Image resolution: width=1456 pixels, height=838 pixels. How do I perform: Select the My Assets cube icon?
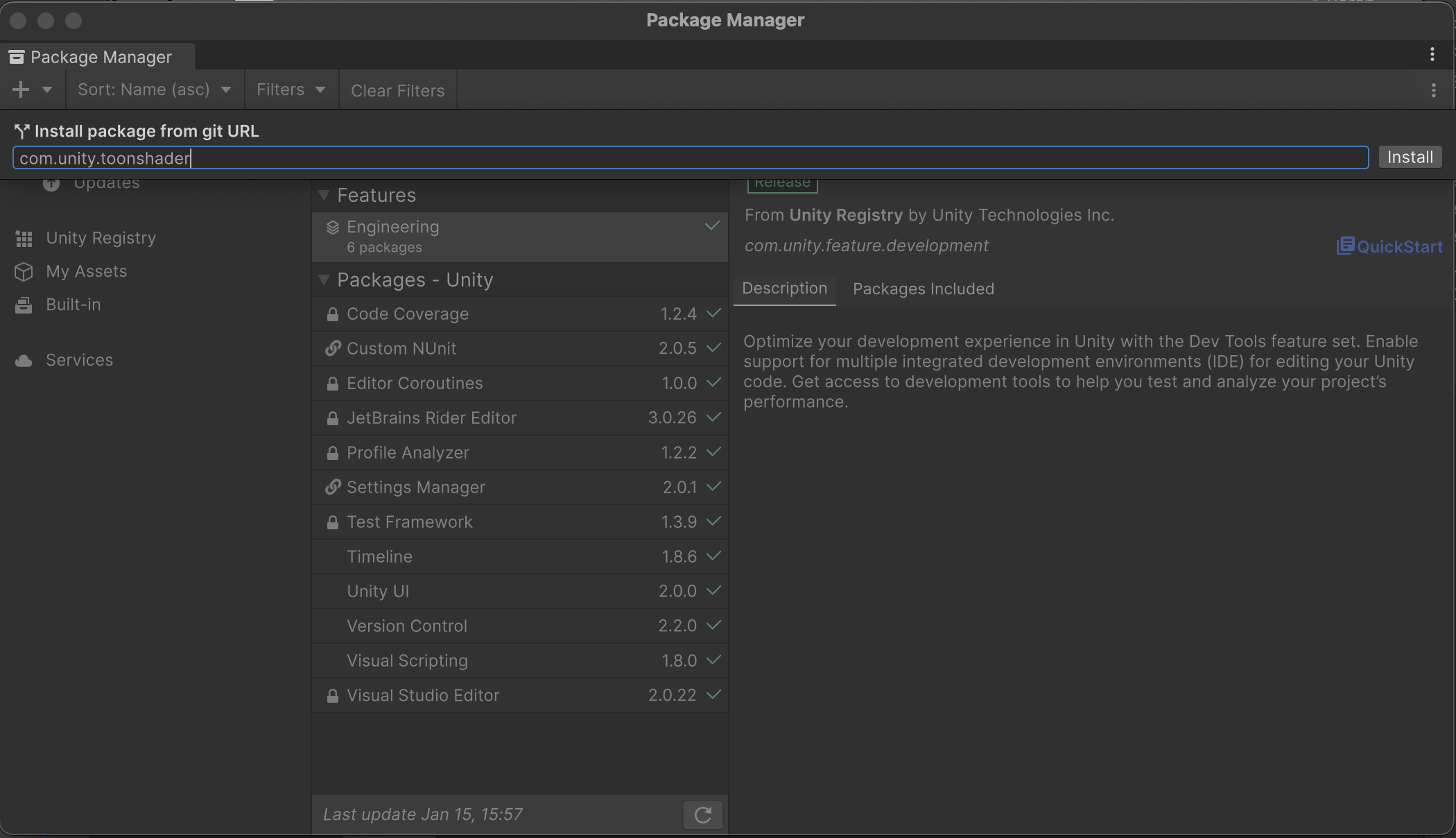pyautogui.click(x=24, y=271)
